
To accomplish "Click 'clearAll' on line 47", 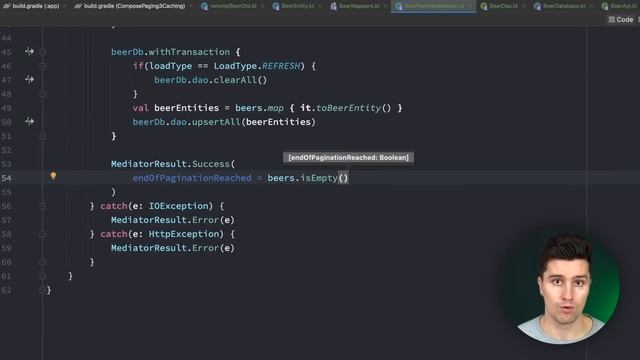I will (x=235, y=80).
